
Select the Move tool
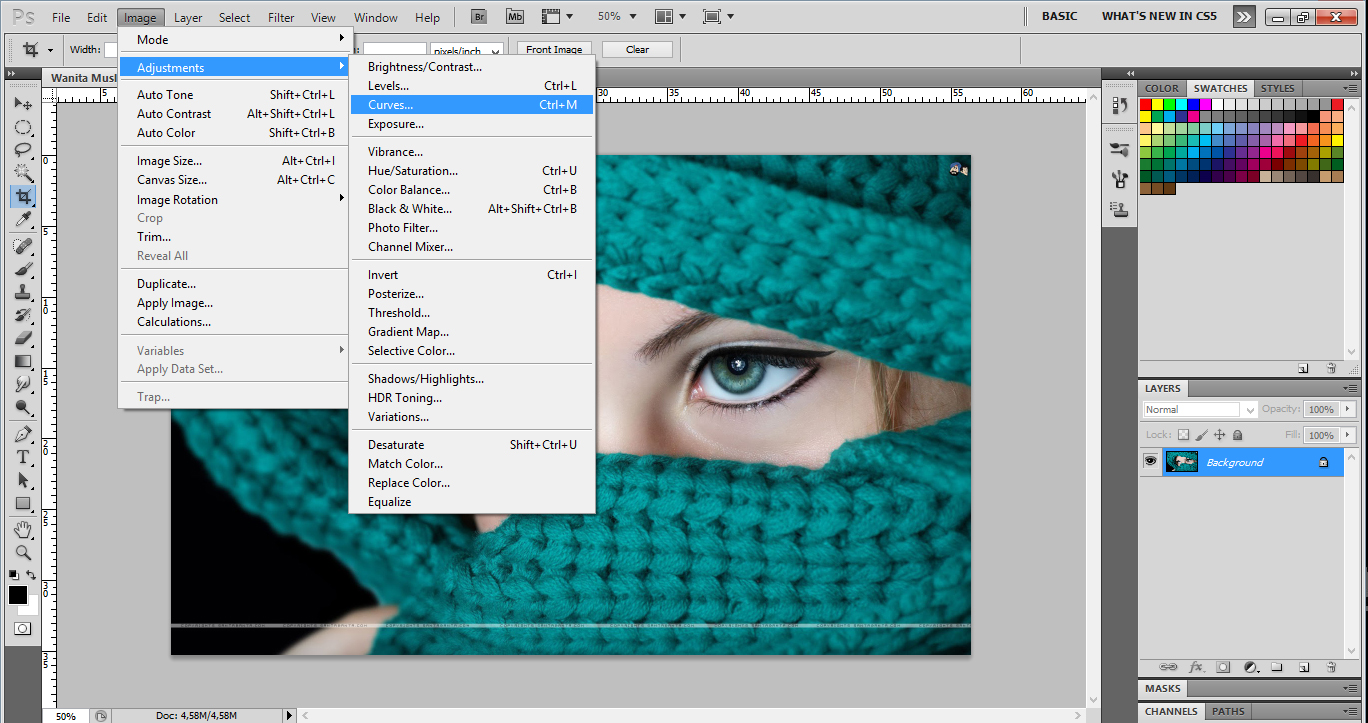[x=22, y=104]
